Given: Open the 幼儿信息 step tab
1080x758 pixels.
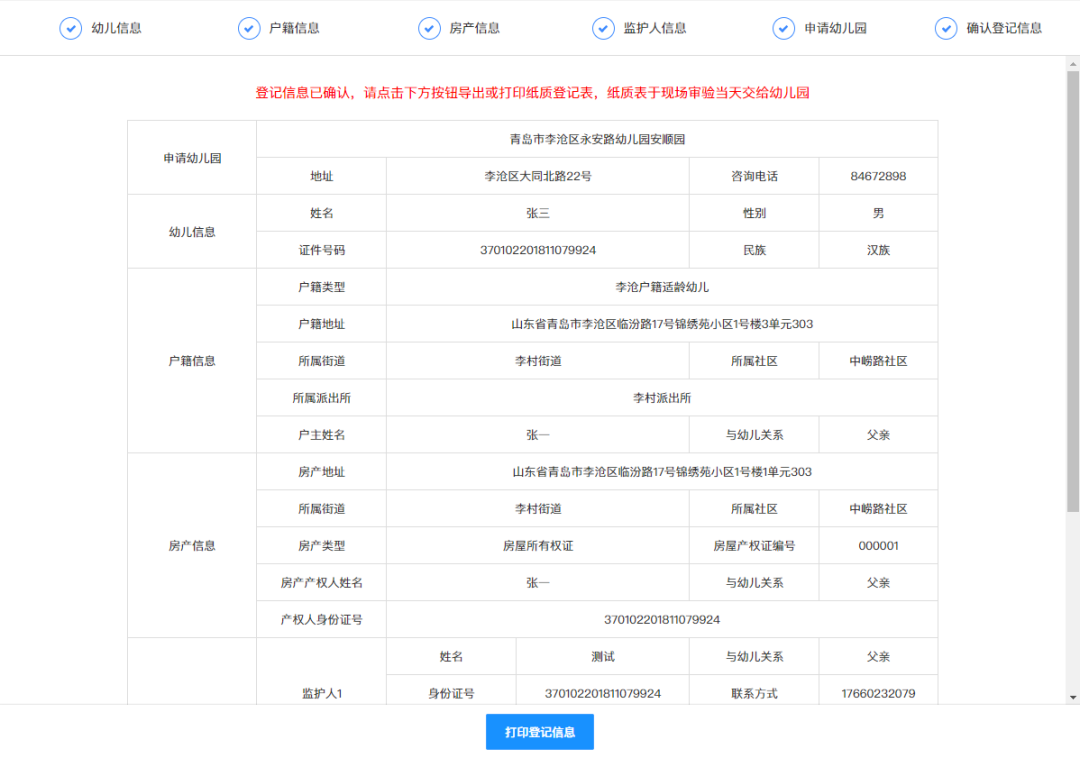Looking at the screenshot, I should [116, 28].
